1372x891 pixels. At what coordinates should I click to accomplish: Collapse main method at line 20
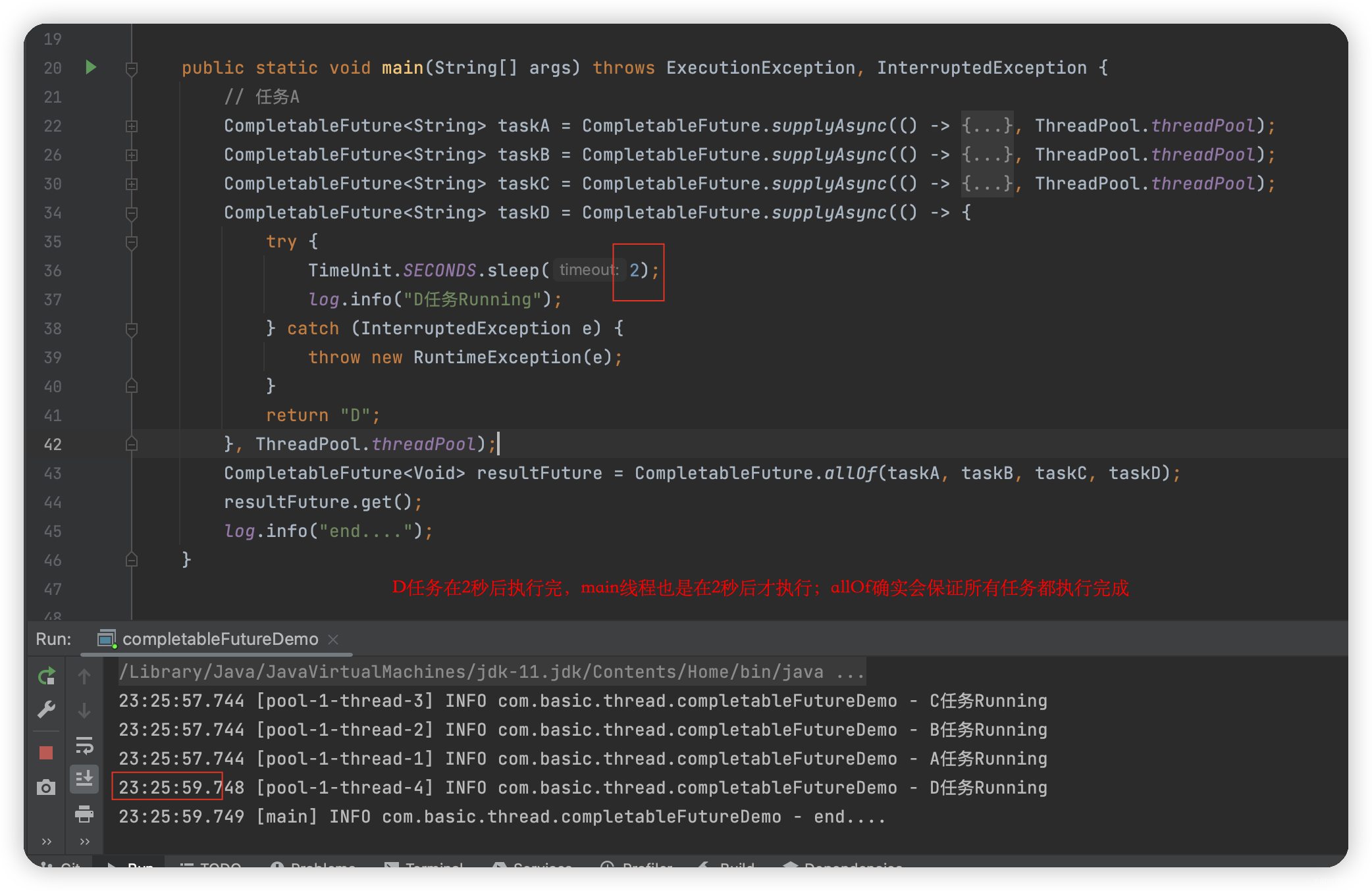pyautogui.click(x=132, y=68)
